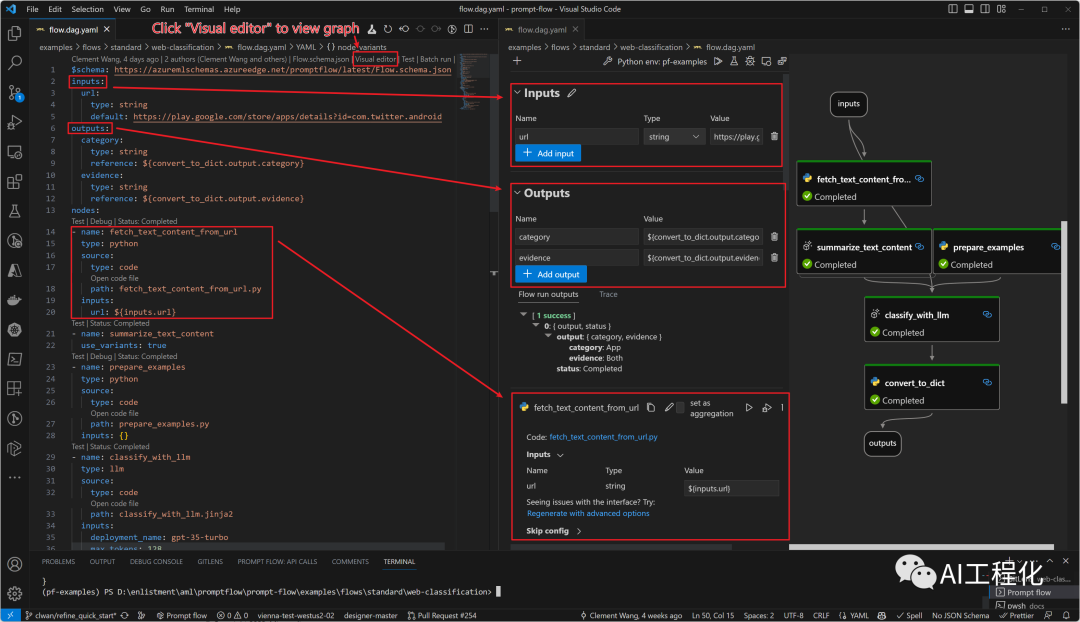This screenshot has width=1080, height=622.
Task: Open link icon on classify_with_llm graph node
Action: (987, 315)
